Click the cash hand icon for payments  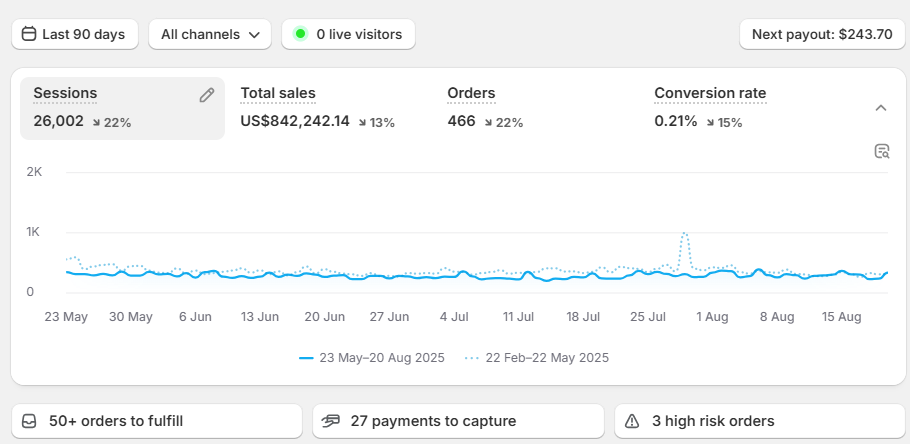(x=331, y=421)
